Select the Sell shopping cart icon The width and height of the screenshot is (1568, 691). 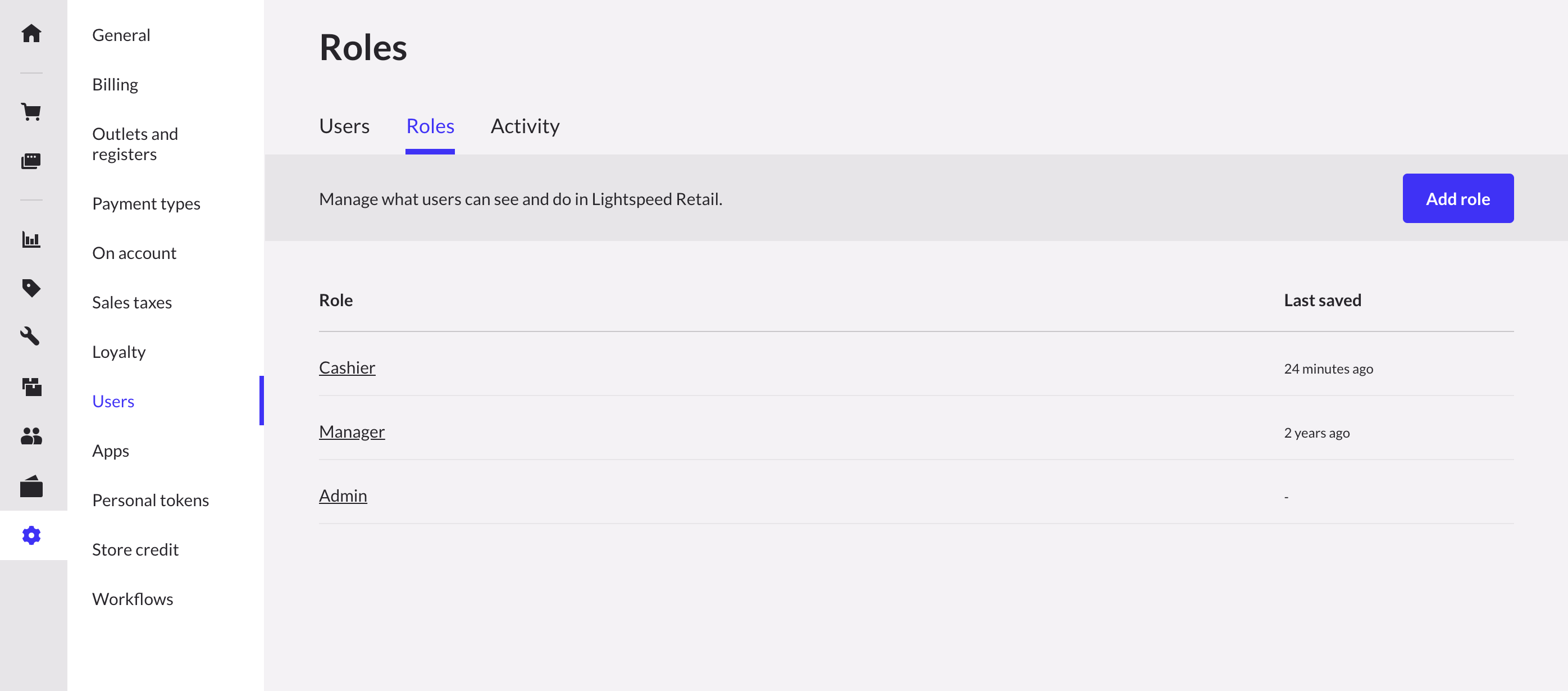(x=31, y=112)
